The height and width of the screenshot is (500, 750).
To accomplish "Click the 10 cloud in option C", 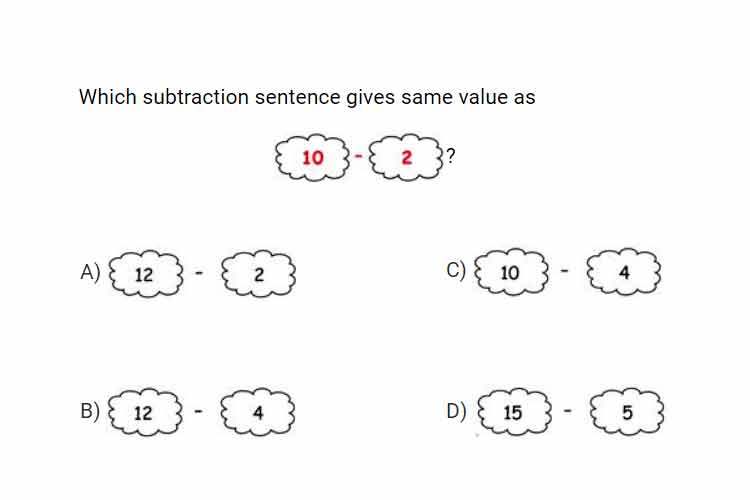I will pyautogui.click(x=511, y=272).
